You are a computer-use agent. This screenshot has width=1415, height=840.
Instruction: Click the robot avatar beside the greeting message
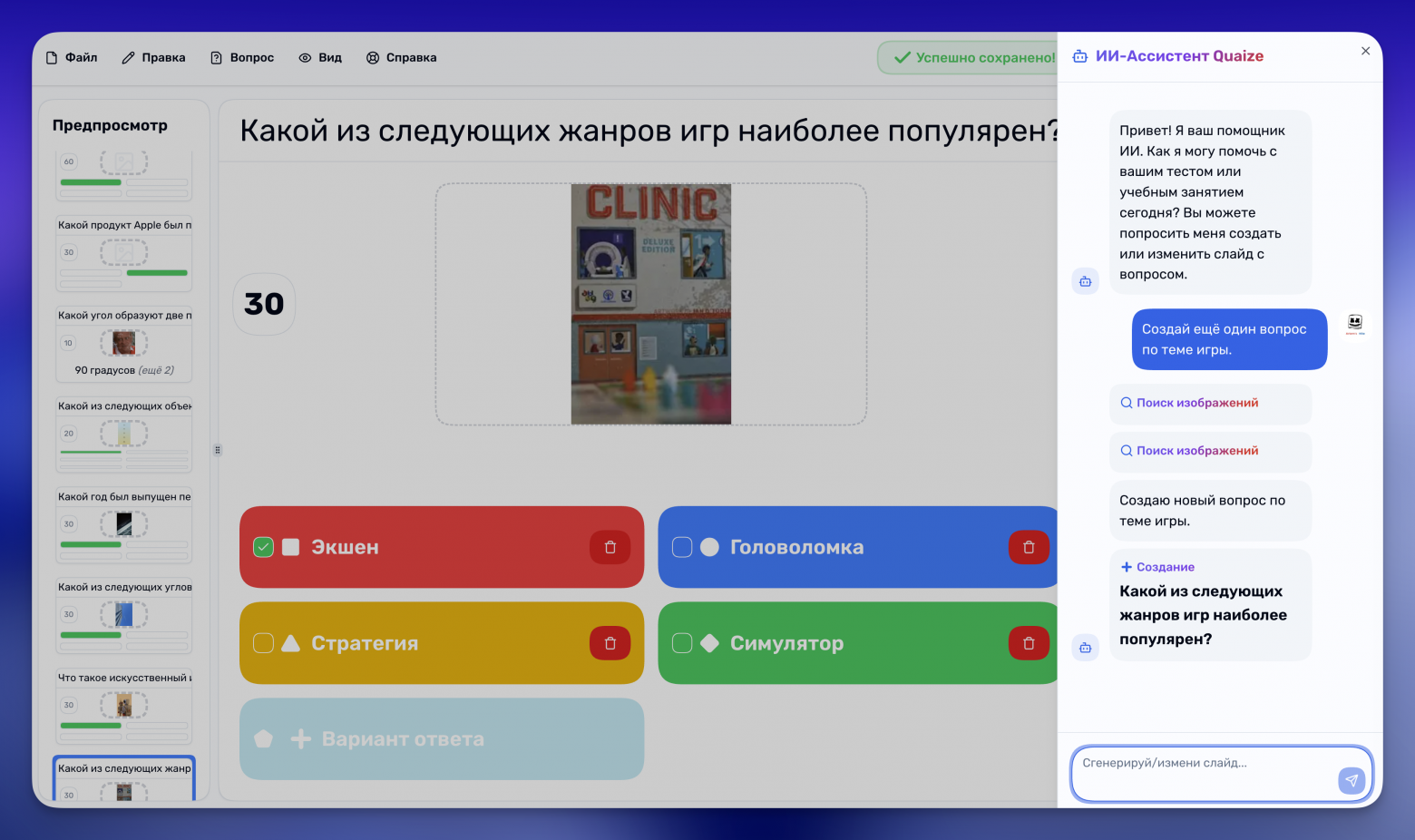click(x=1086, y=281)
